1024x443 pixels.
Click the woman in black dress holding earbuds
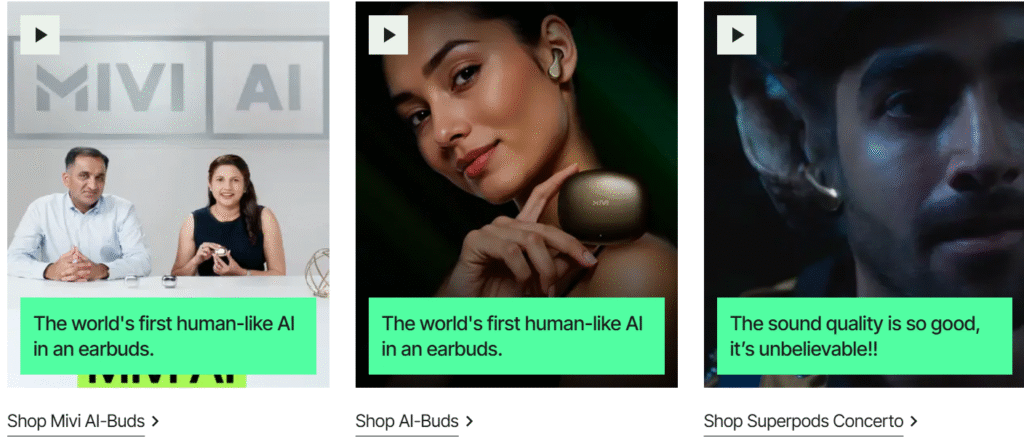click(228, 216)
